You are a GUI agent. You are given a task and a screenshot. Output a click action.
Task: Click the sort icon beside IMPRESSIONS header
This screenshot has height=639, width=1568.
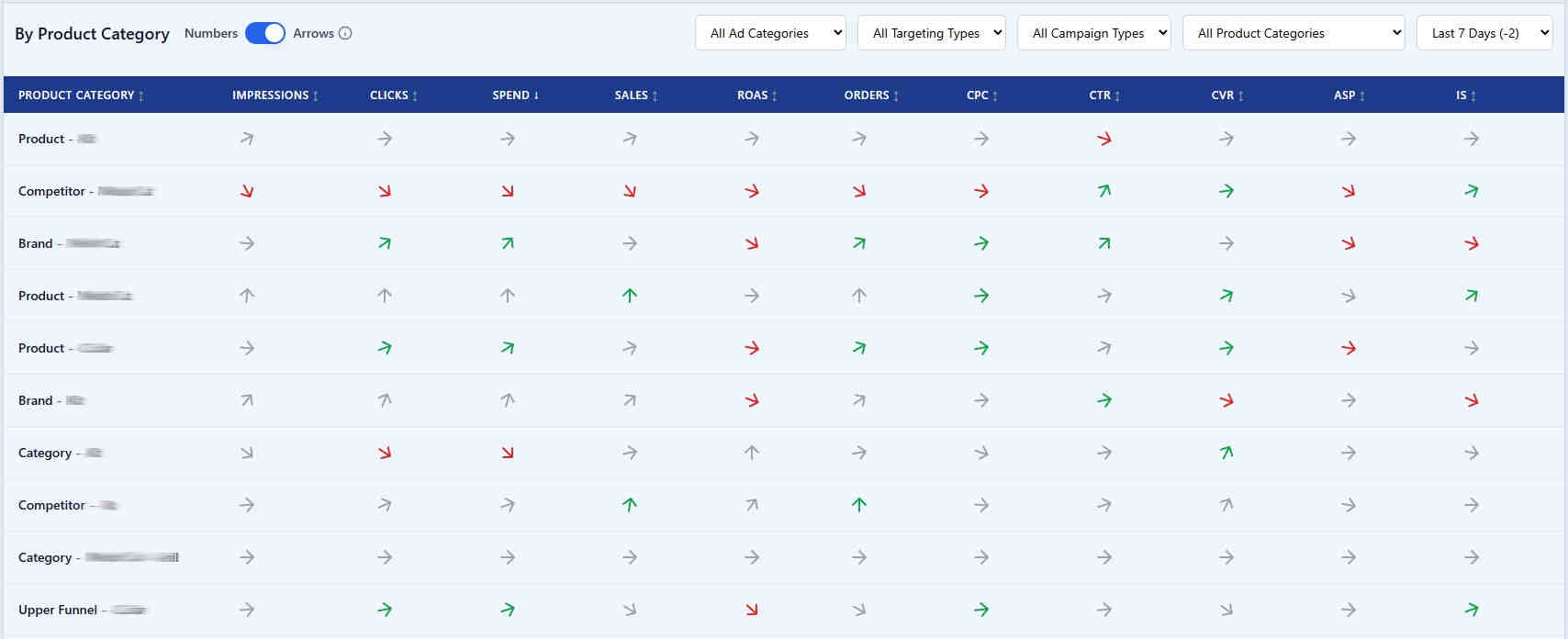[316, 95]
